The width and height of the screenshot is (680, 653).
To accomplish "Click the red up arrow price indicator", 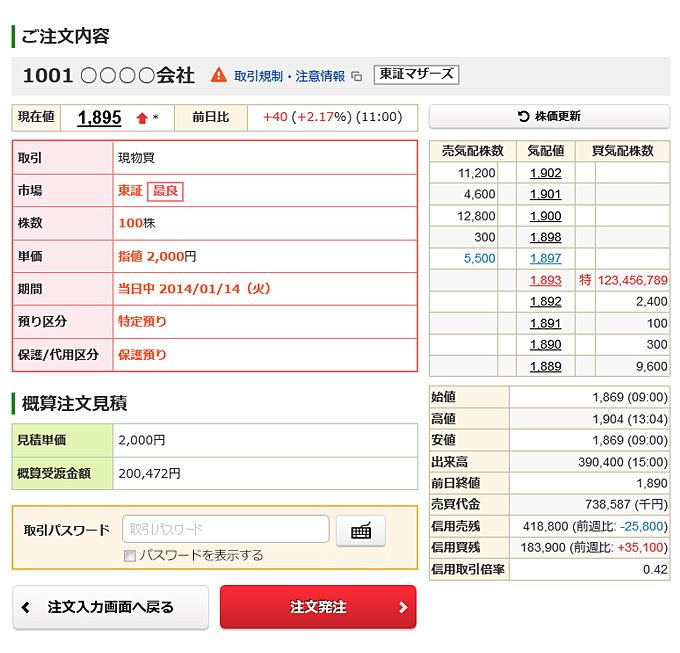I will point(142,118).
